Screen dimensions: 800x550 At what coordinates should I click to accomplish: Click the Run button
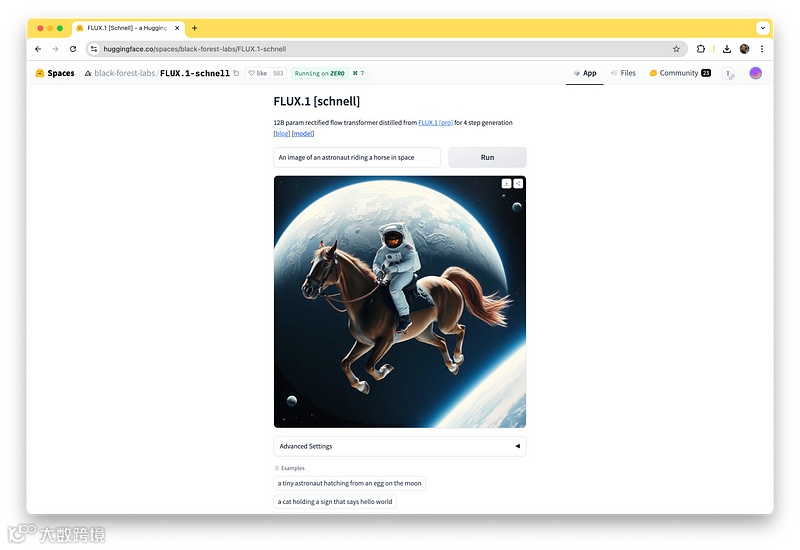point(487,157)
